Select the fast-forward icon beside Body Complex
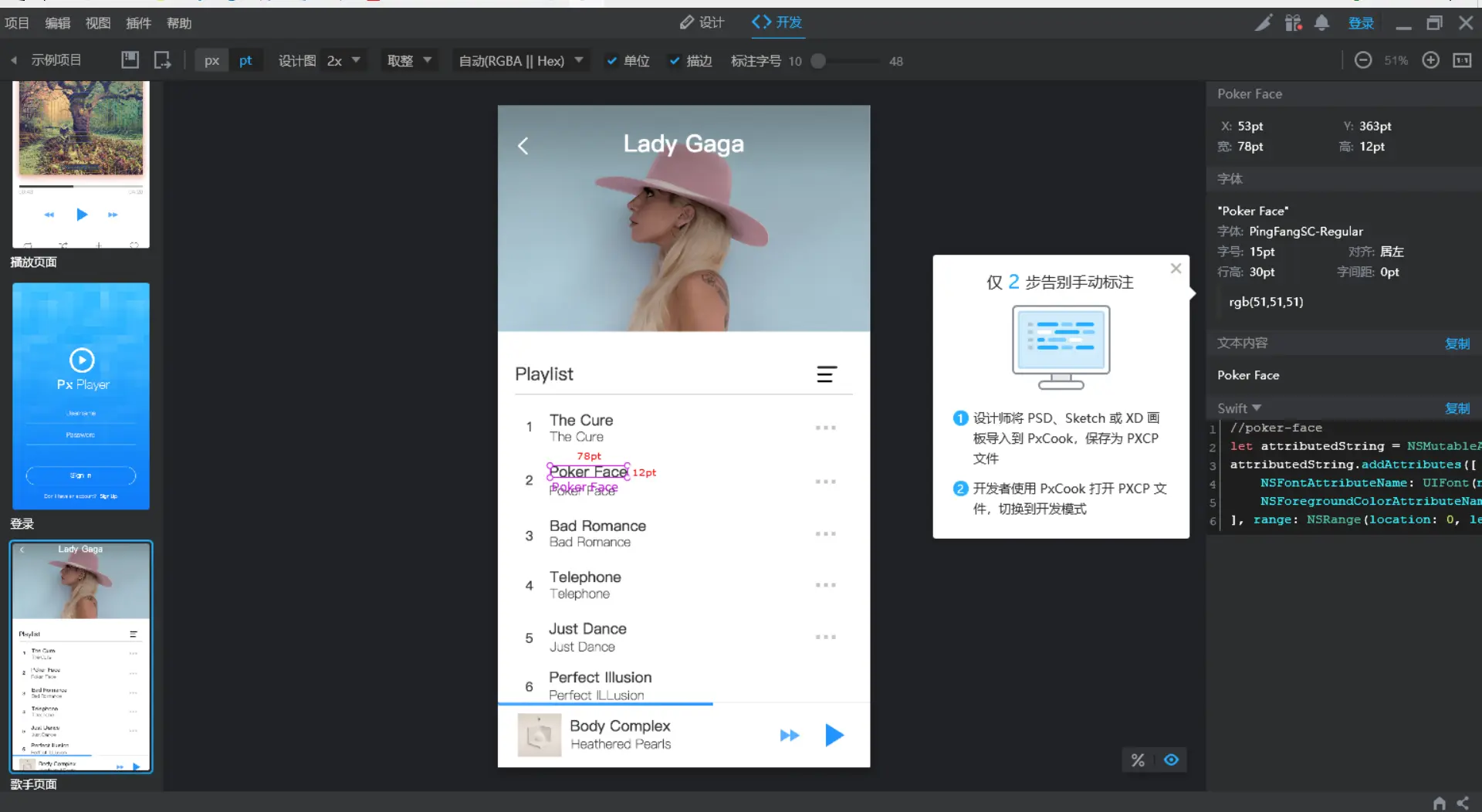The height and width of the screenshot is (812, 1482). tap(789, 736)
